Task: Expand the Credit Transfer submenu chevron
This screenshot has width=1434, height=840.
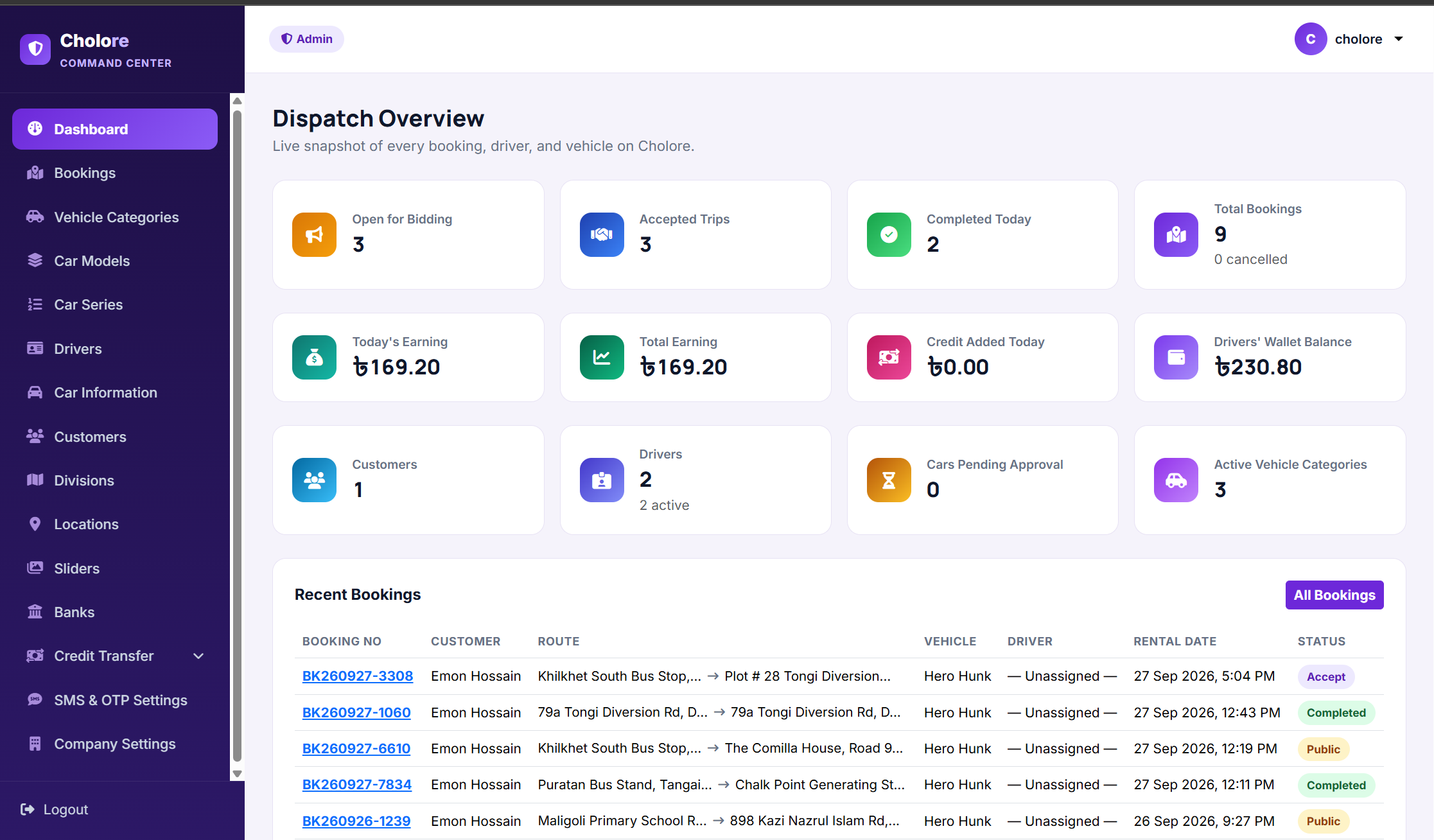Action: pyautogui.click(x=198, y=656)
